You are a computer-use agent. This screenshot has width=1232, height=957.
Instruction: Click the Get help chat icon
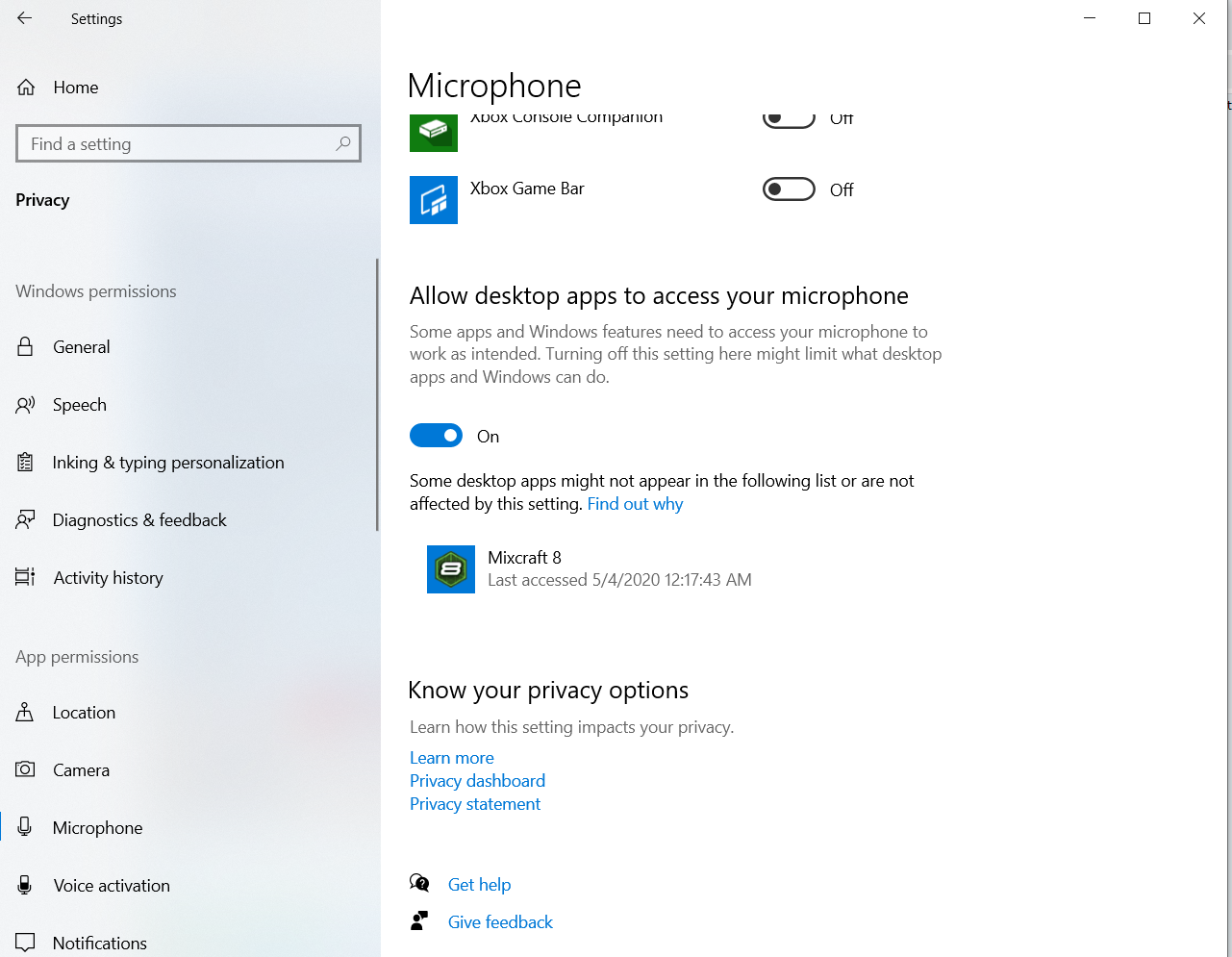(x=419, y=883)
